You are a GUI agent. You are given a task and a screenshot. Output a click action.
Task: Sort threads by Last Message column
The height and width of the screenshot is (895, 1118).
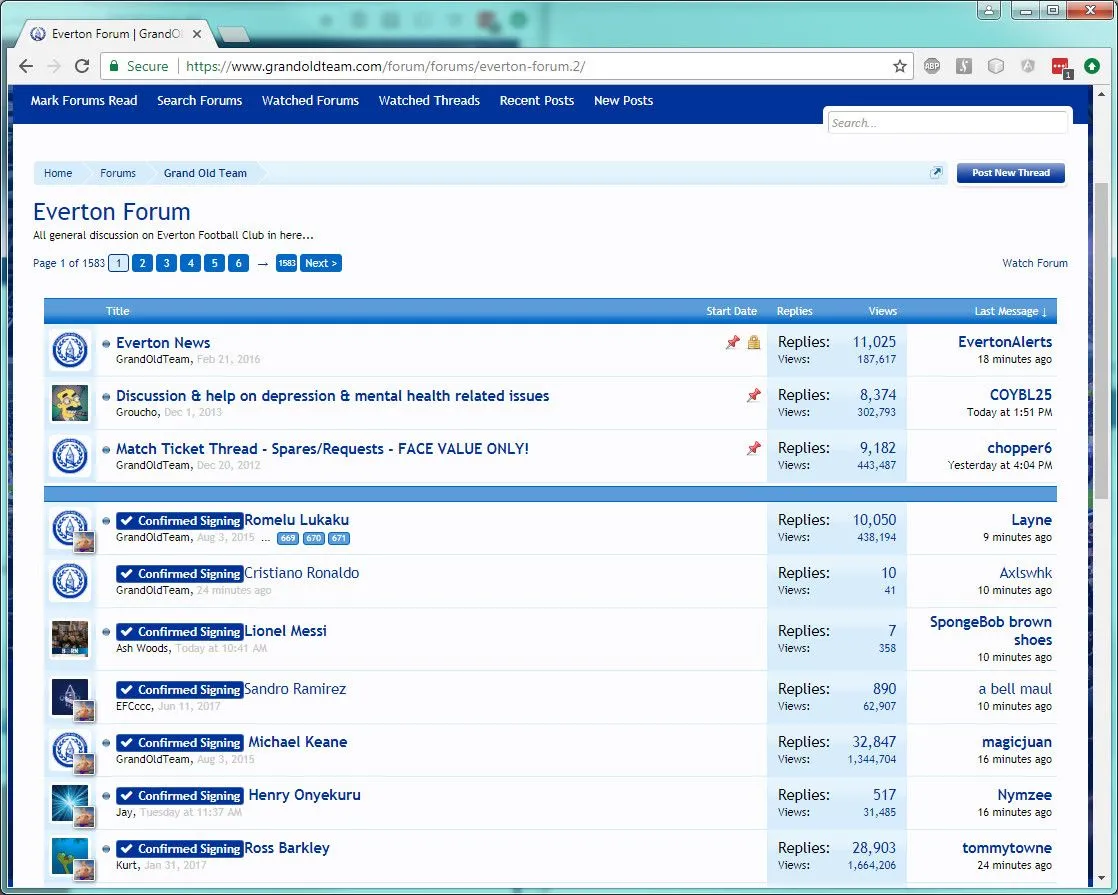[x=1010, y=311]
